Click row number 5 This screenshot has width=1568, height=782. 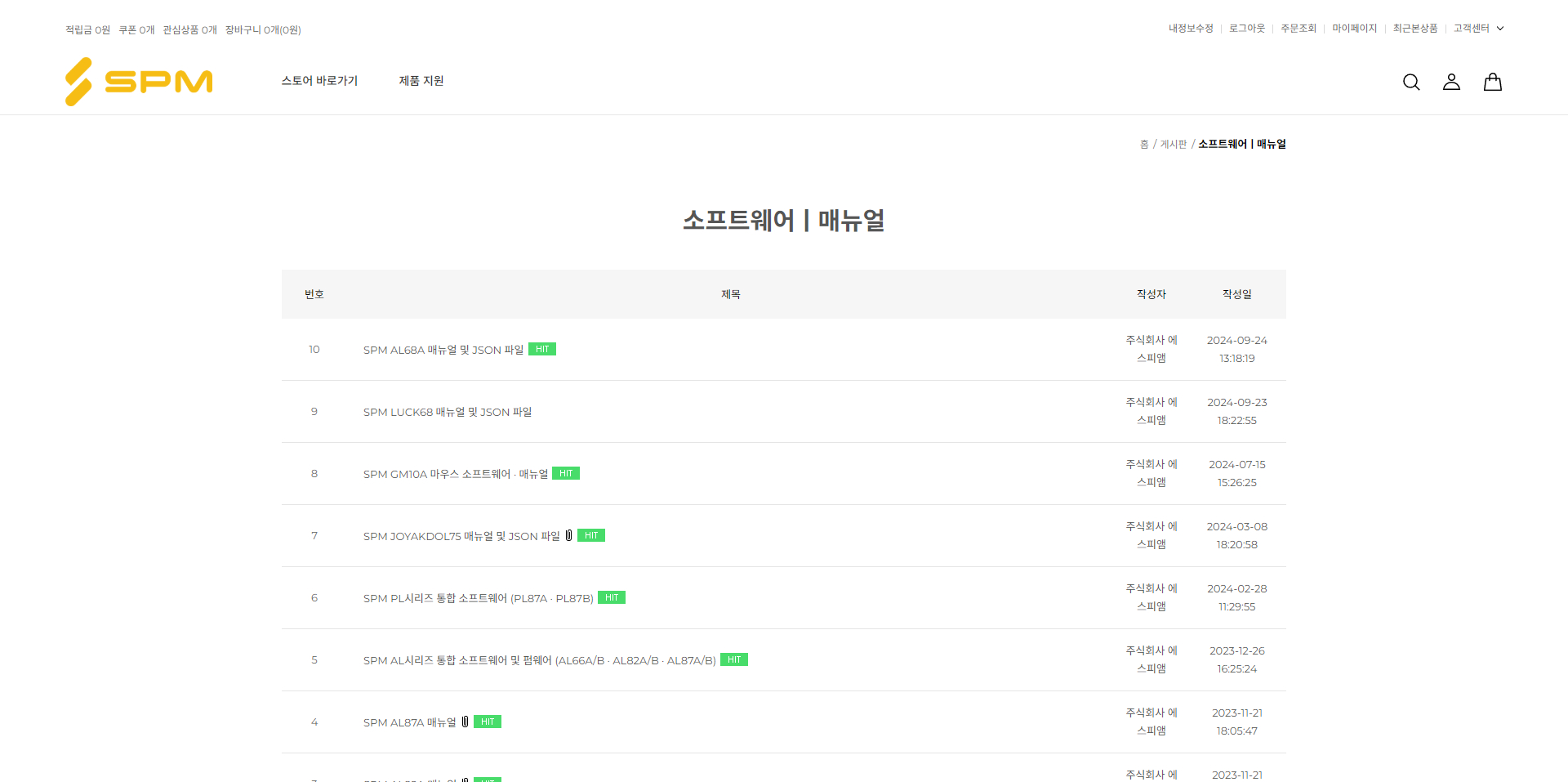[x=314, y=659]
